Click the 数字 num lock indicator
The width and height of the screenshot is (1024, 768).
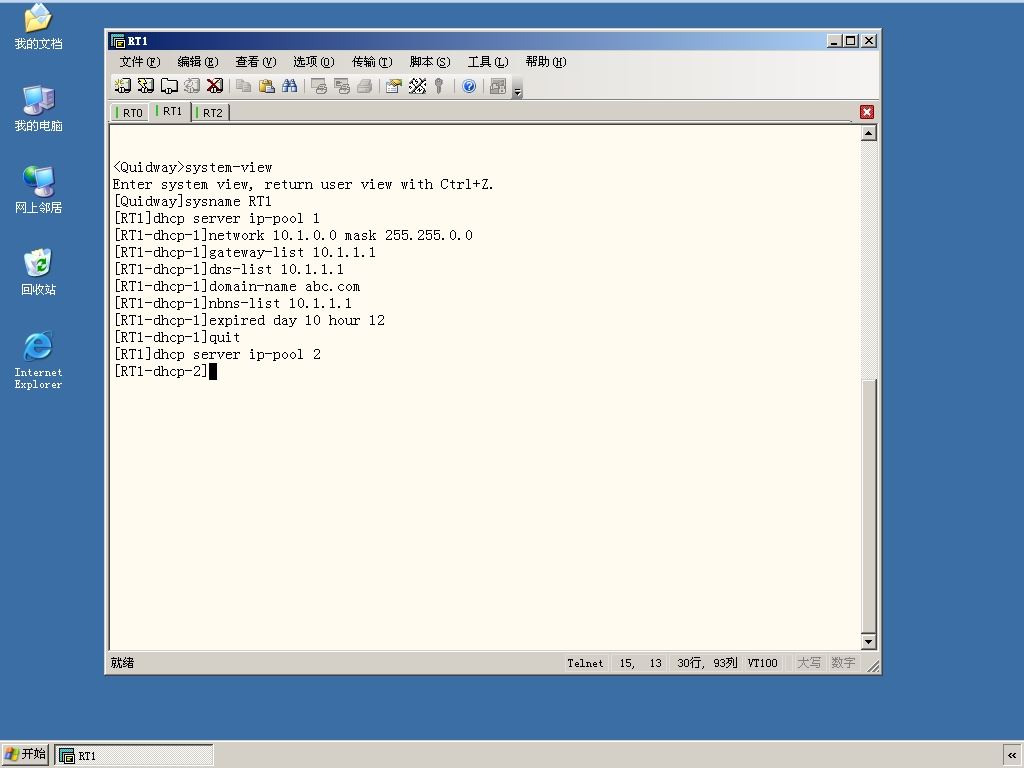(x=843, y=664)
